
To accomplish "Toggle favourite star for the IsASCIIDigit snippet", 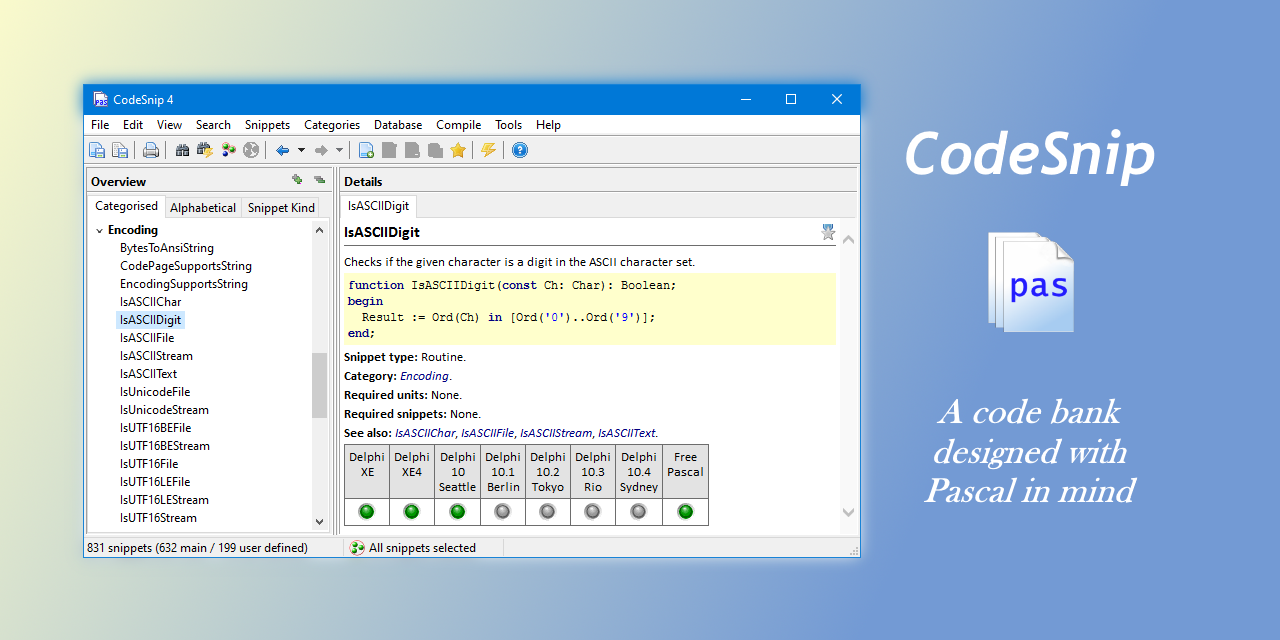I will coord(828,232).
